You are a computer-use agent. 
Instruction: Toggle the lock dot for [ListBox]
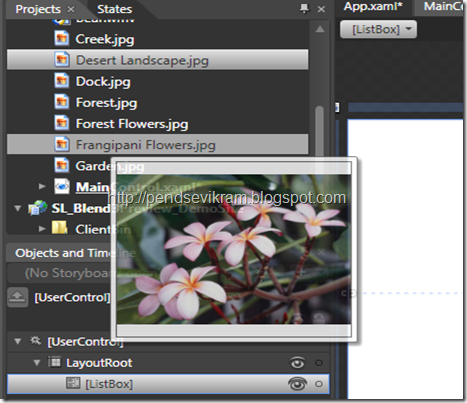[x=319, y=384]
